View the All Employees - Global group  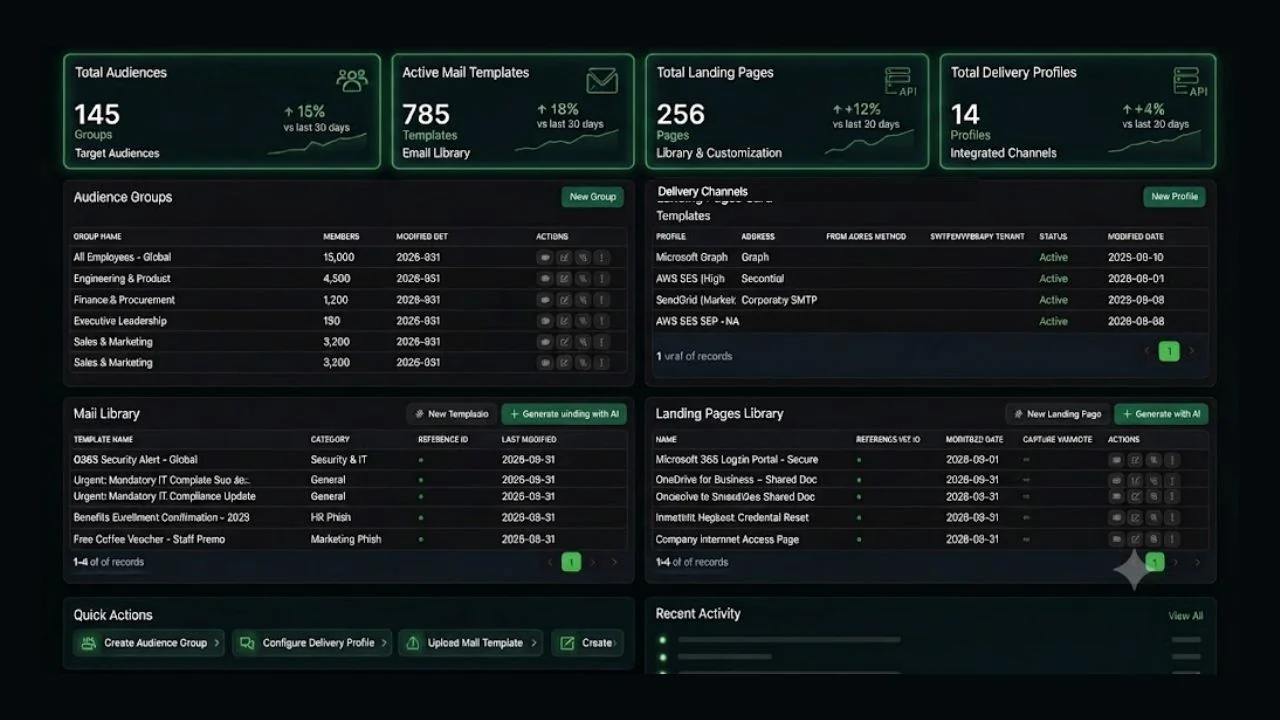545,257
